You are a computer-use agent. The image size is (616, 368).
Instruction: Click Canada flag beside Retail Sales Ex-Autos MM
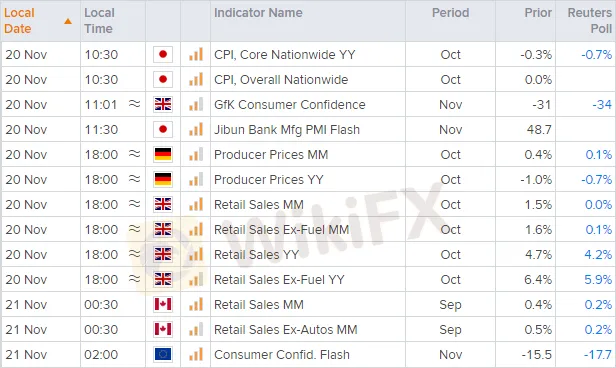[x=163, y=329]
